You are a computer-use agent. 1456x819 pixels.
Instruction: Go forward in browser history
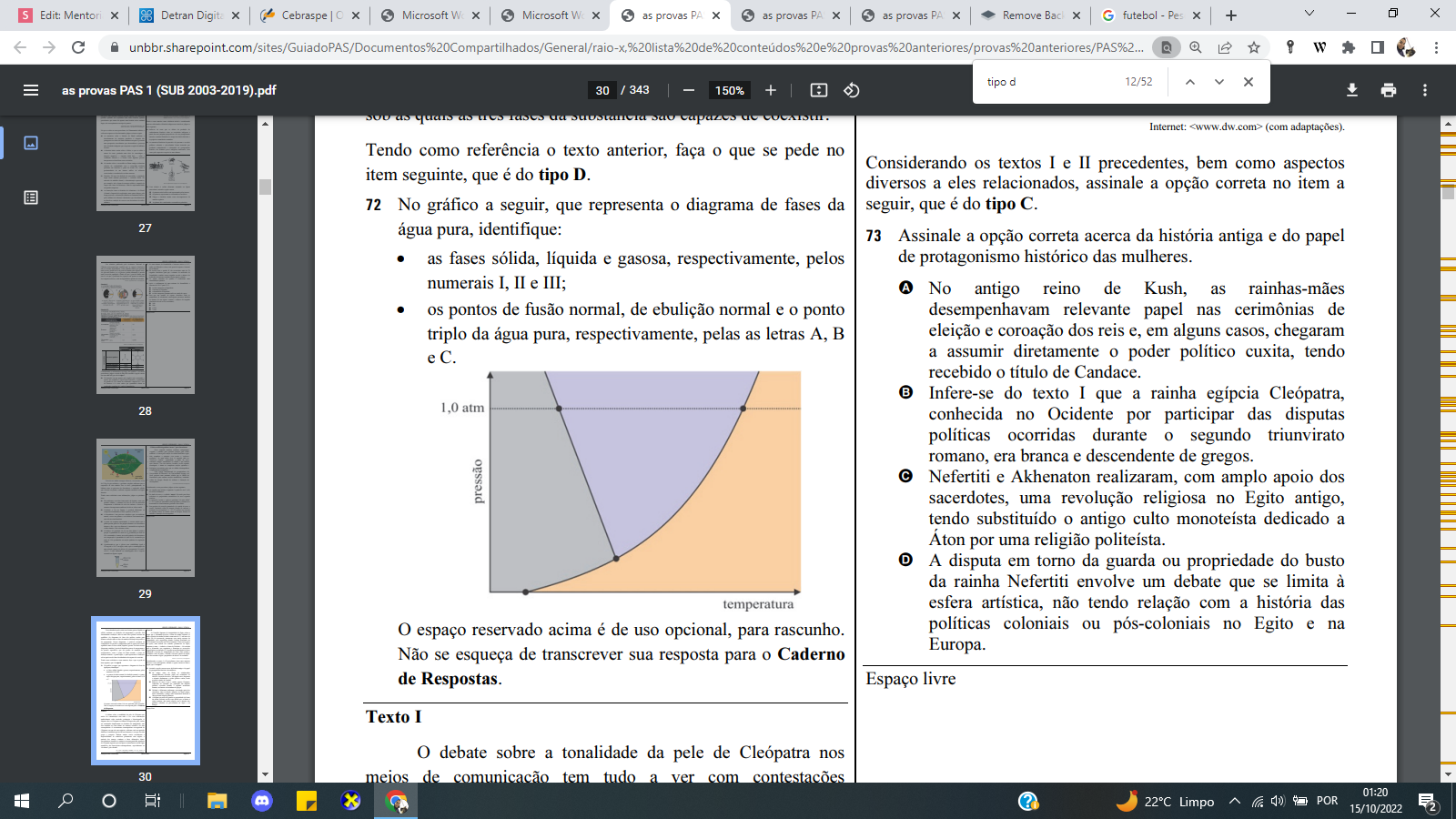click(x=49, y=47)
